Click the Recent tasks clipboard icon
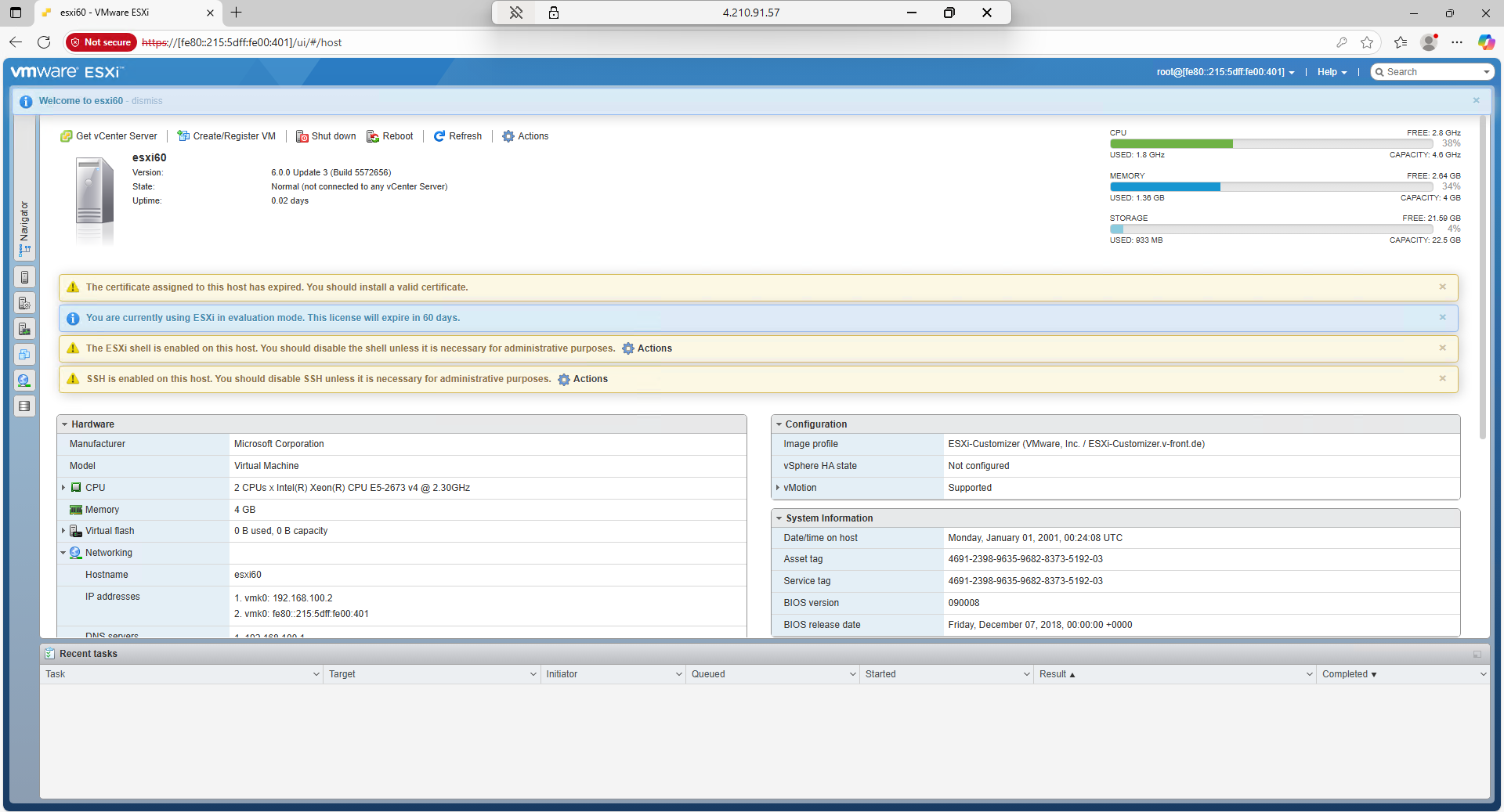Viewport: 1504px width, 812px height. tap(50, 654)
